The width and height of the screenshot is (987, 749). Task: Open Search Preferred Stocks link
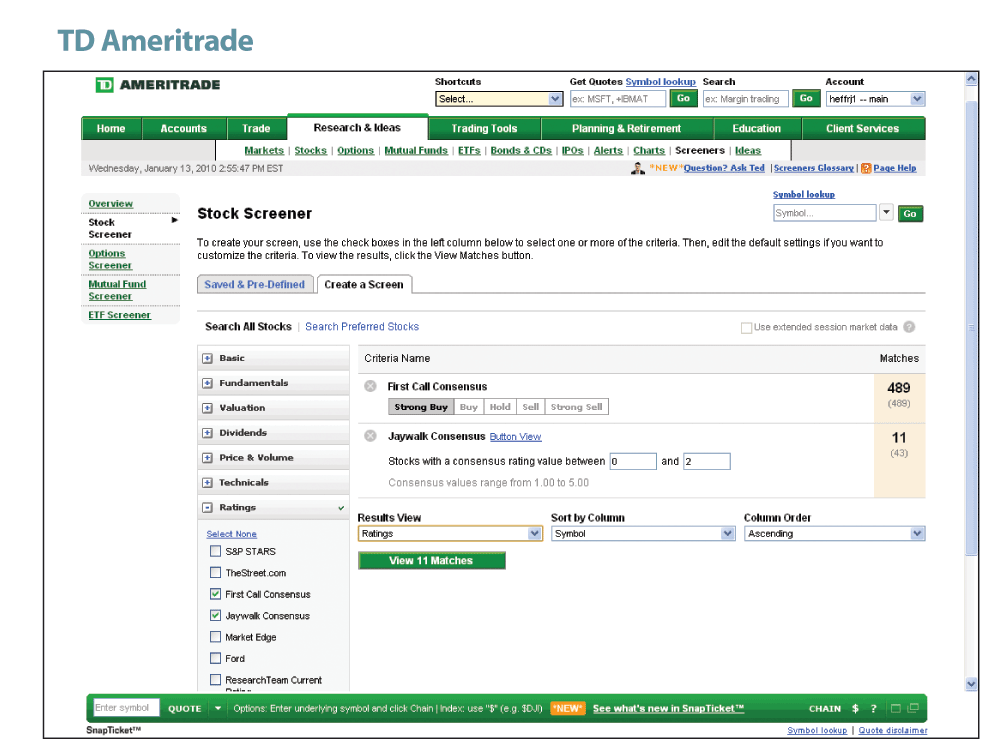click(362, 327)
